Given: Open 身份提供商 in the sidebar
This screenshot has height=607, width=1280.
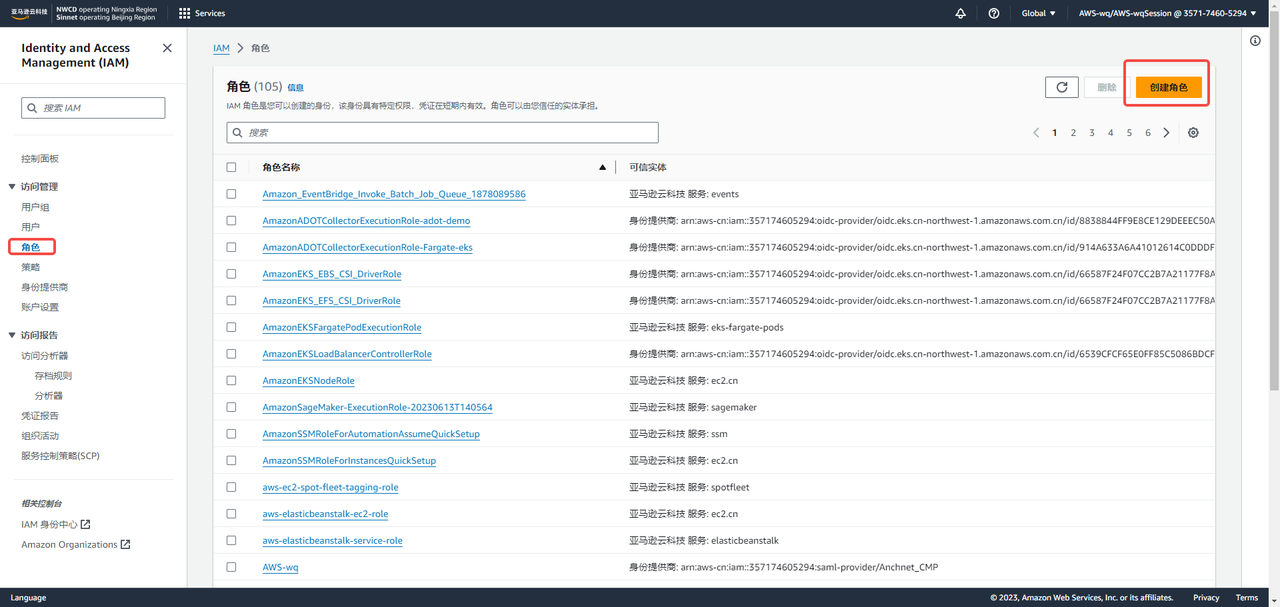Looking at the screenshot, I should [44, 287].
